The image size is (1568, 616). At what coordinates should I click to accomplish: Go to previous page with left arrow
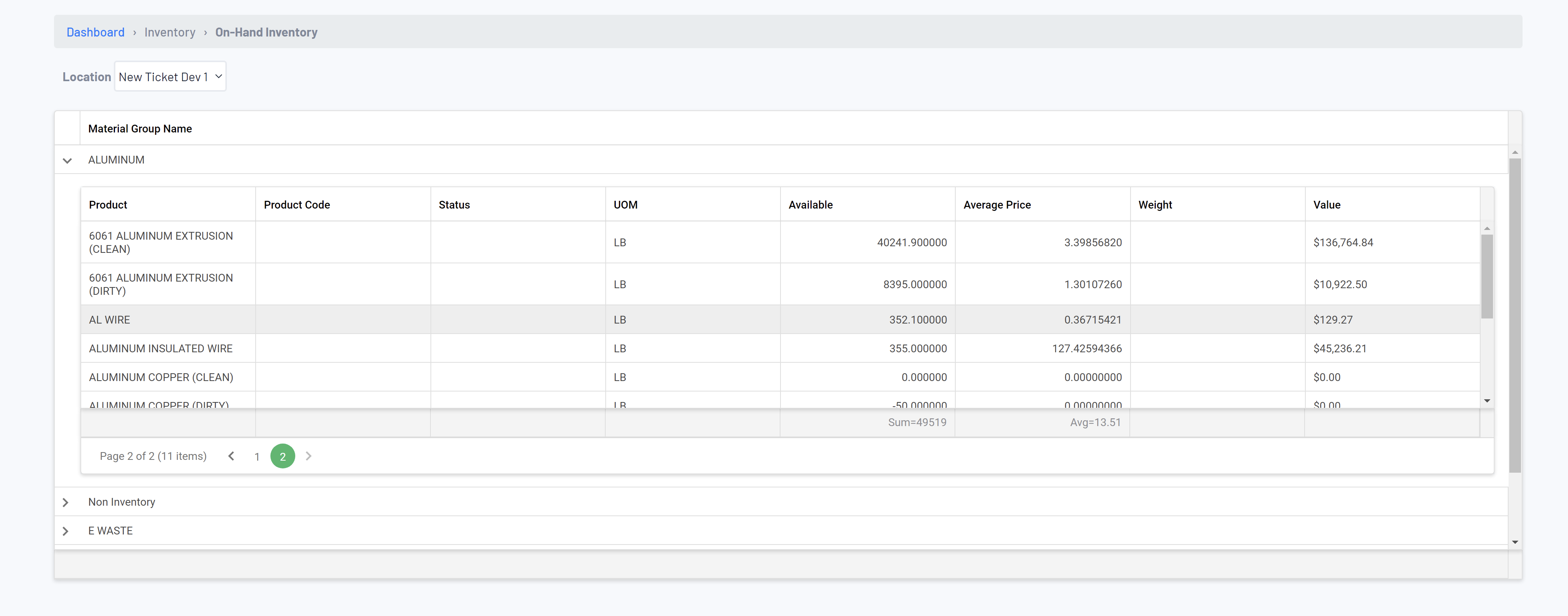click(231, 456)
